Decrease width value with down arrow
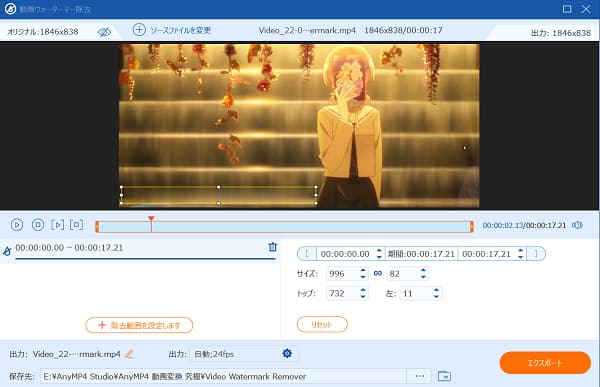The image size is (600, 387). coord(363,277)
